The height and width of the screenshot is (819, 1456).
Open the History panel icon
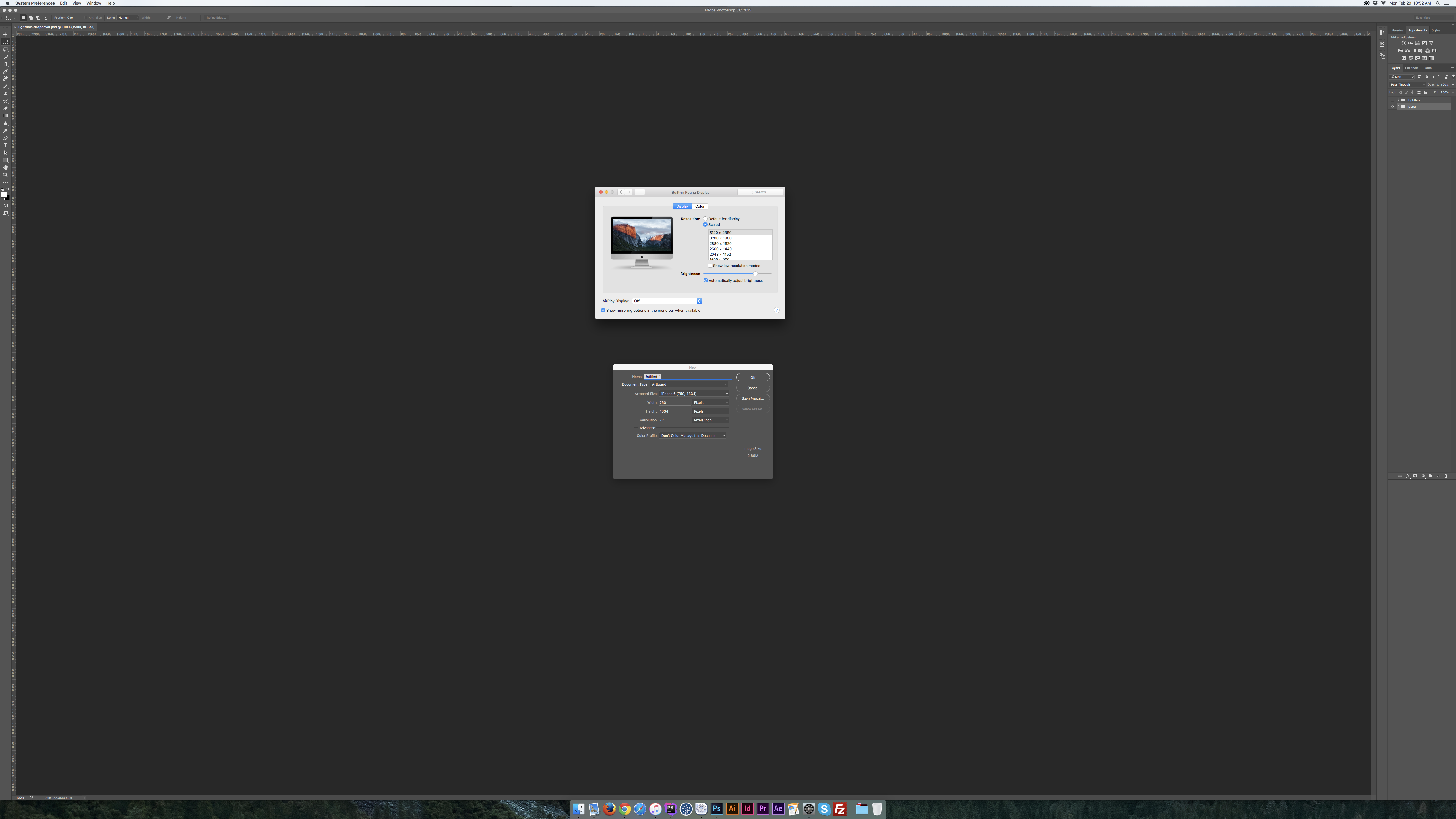pos(1382,33)
